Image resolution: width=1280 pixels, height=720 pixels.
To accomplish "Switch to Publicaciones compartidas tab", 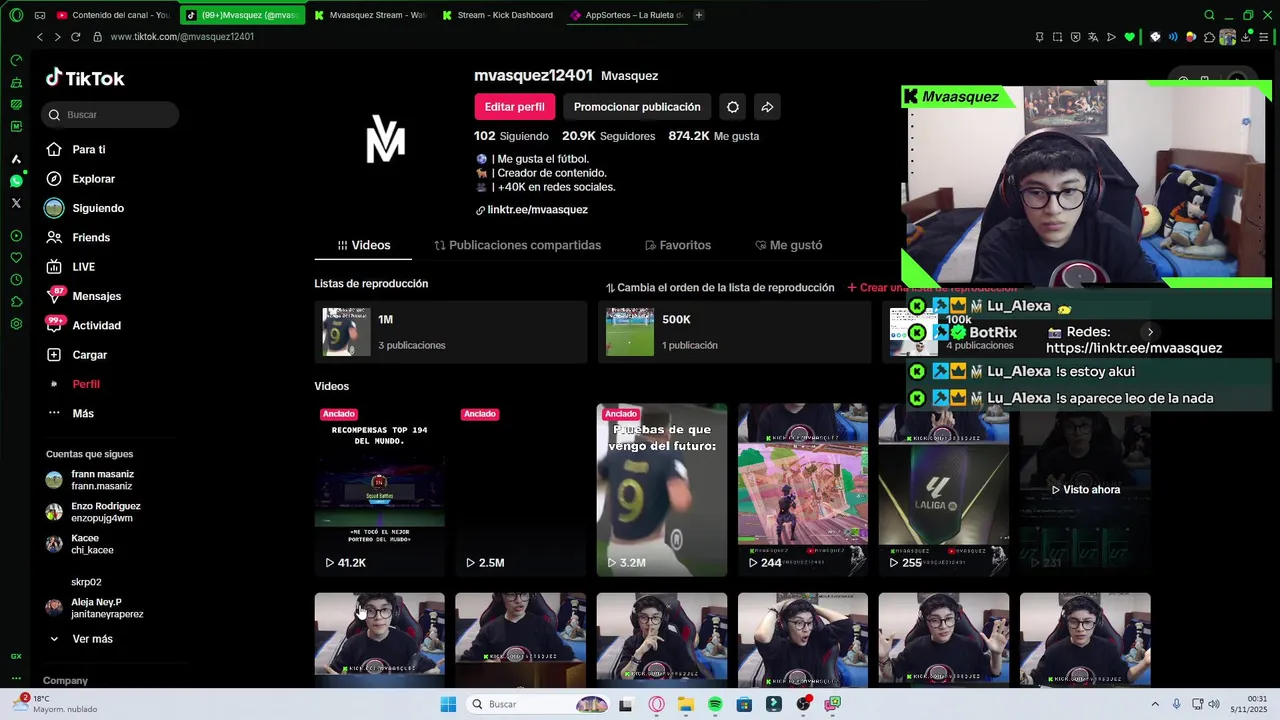I will pyautogui.click(x=517, y=245).
